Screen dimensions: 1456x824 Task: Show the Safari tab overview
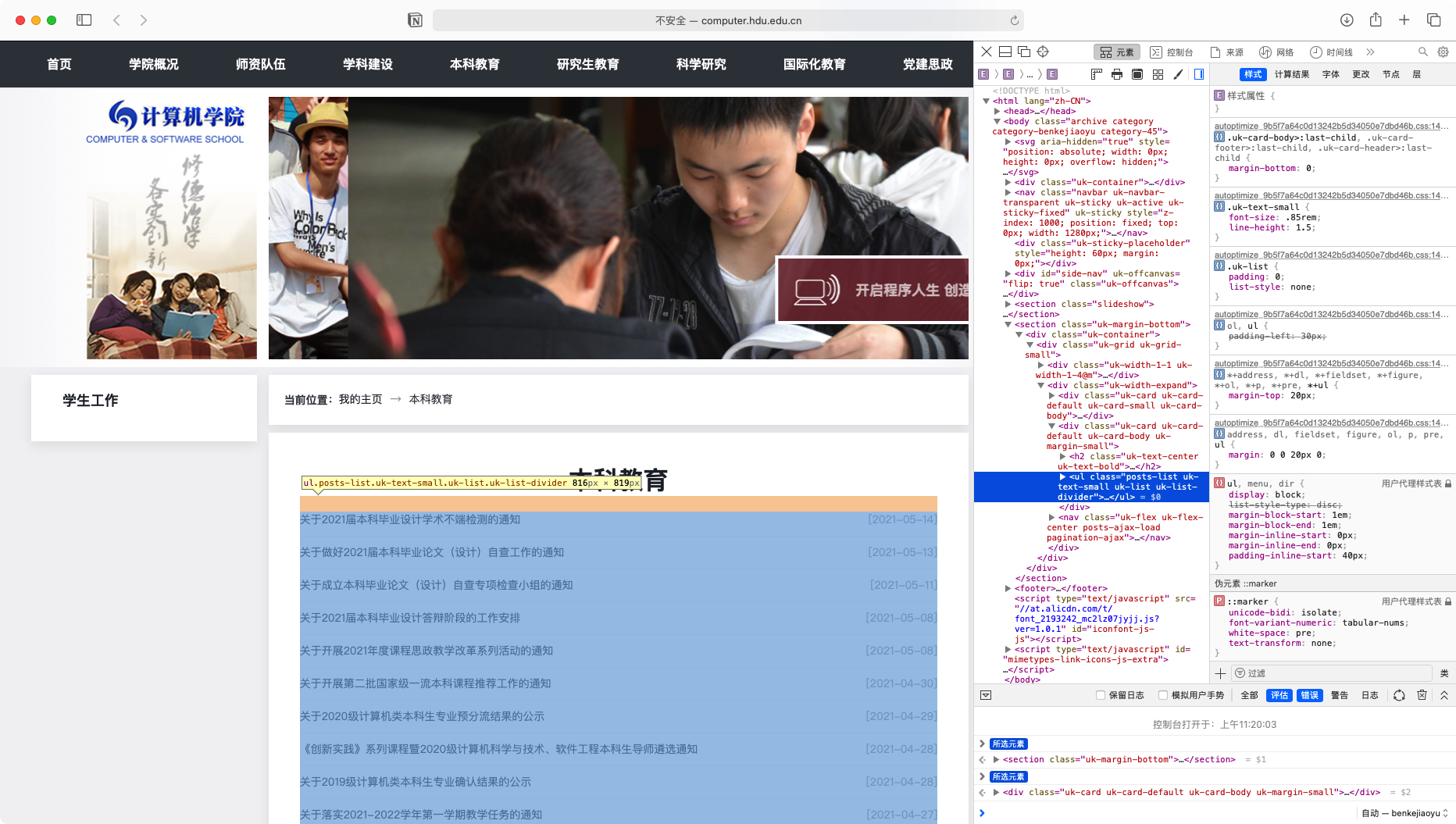click(1434, 20)
